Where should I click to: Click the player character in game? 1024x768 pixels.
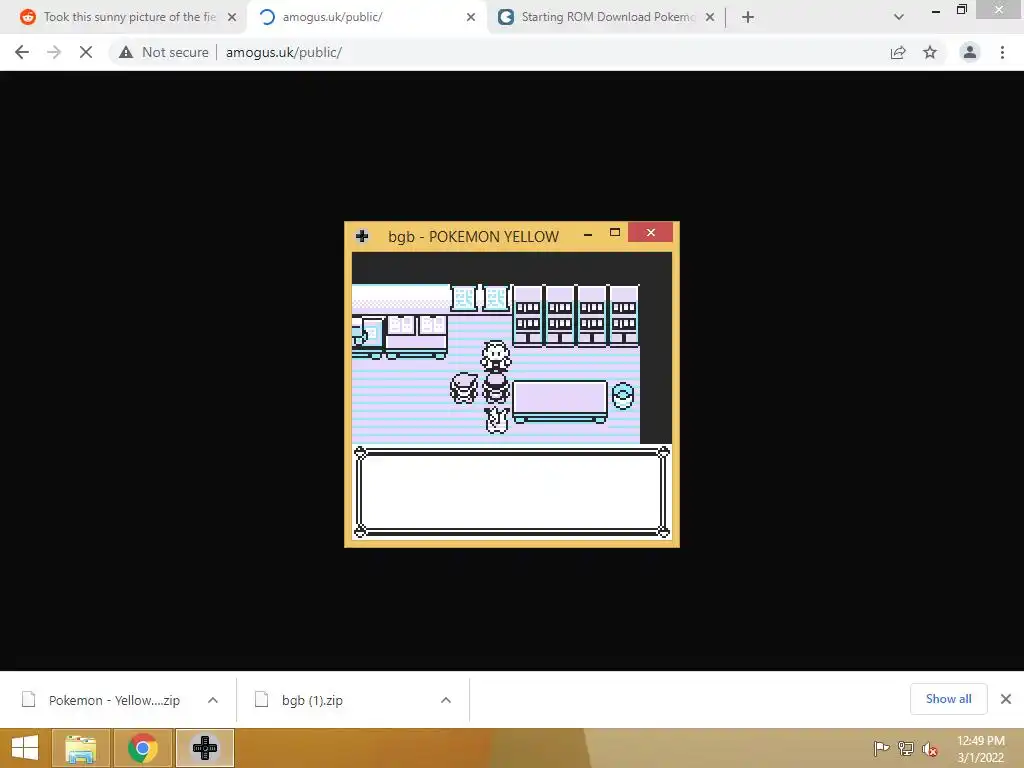(496, 389)
